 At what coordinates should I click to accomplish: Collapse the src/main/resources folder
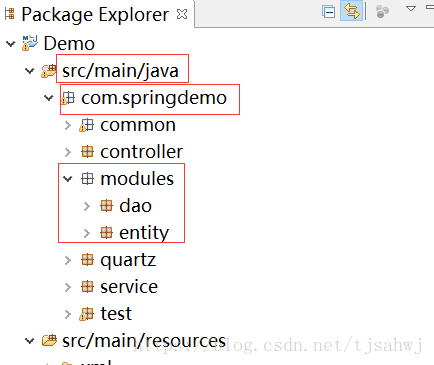point(30,341)
